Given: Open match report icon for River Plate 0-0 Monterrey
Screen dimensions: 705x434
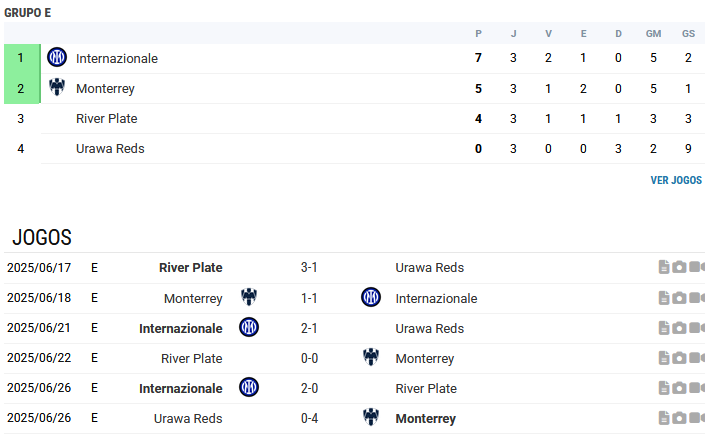Looking at the screenshot, I should 664,358.
